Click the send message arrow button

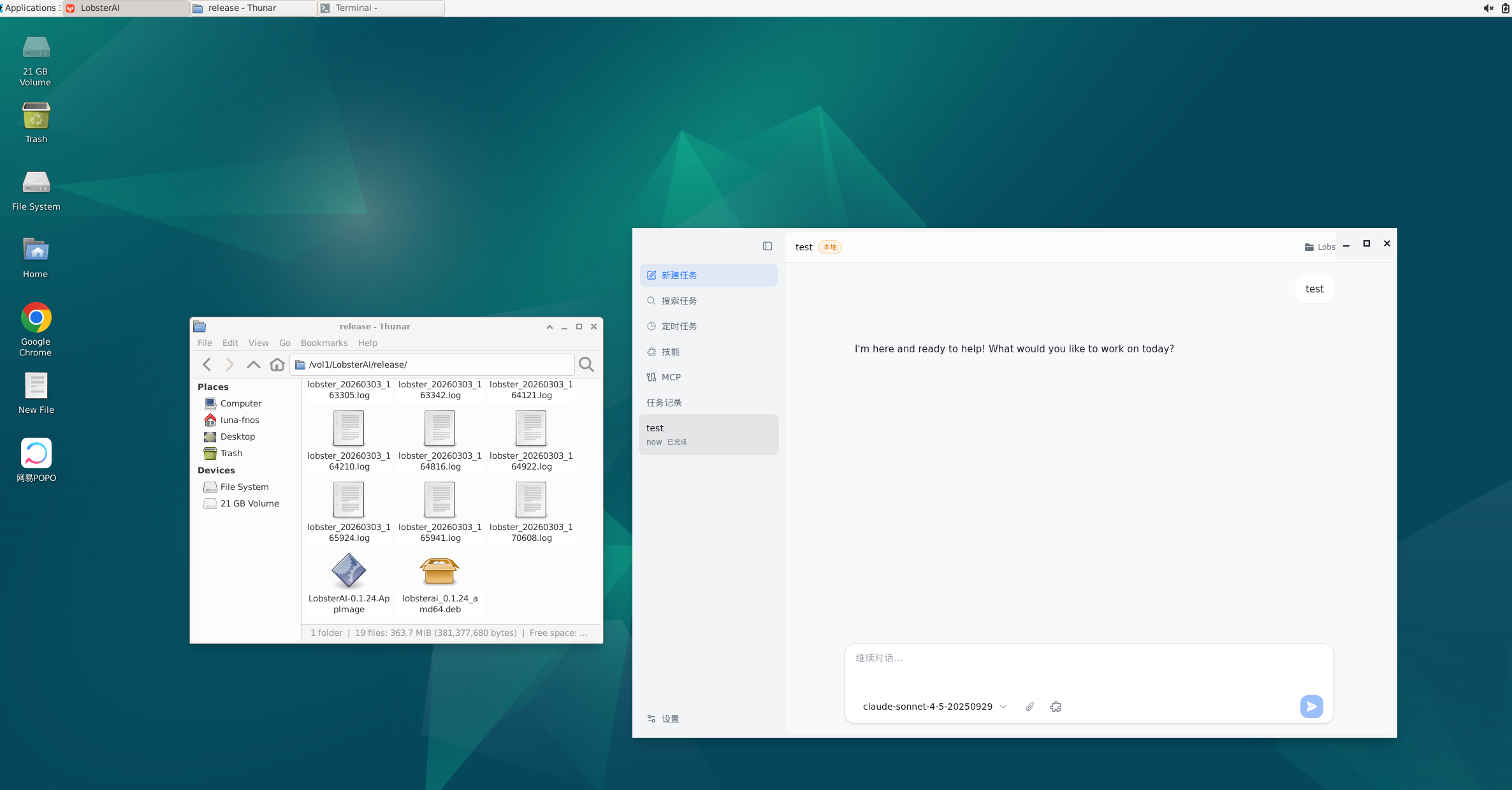(1311, 706)
